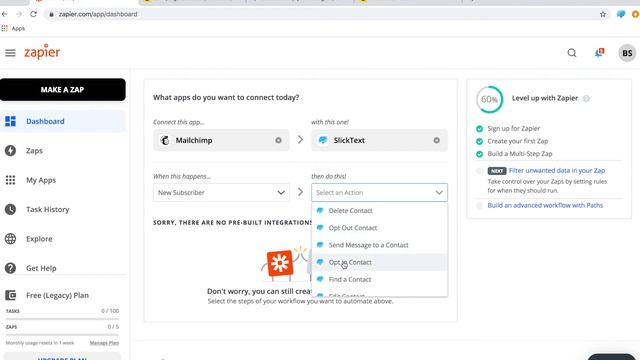This screenshot has width=640, height=360.
Task: Click the browser forward arrow
Action: [x=19, y=14]
